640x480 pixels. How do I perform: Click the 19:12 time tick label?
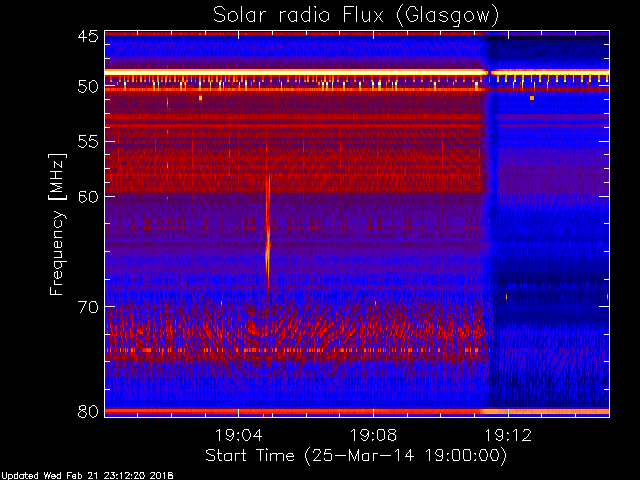508,435
